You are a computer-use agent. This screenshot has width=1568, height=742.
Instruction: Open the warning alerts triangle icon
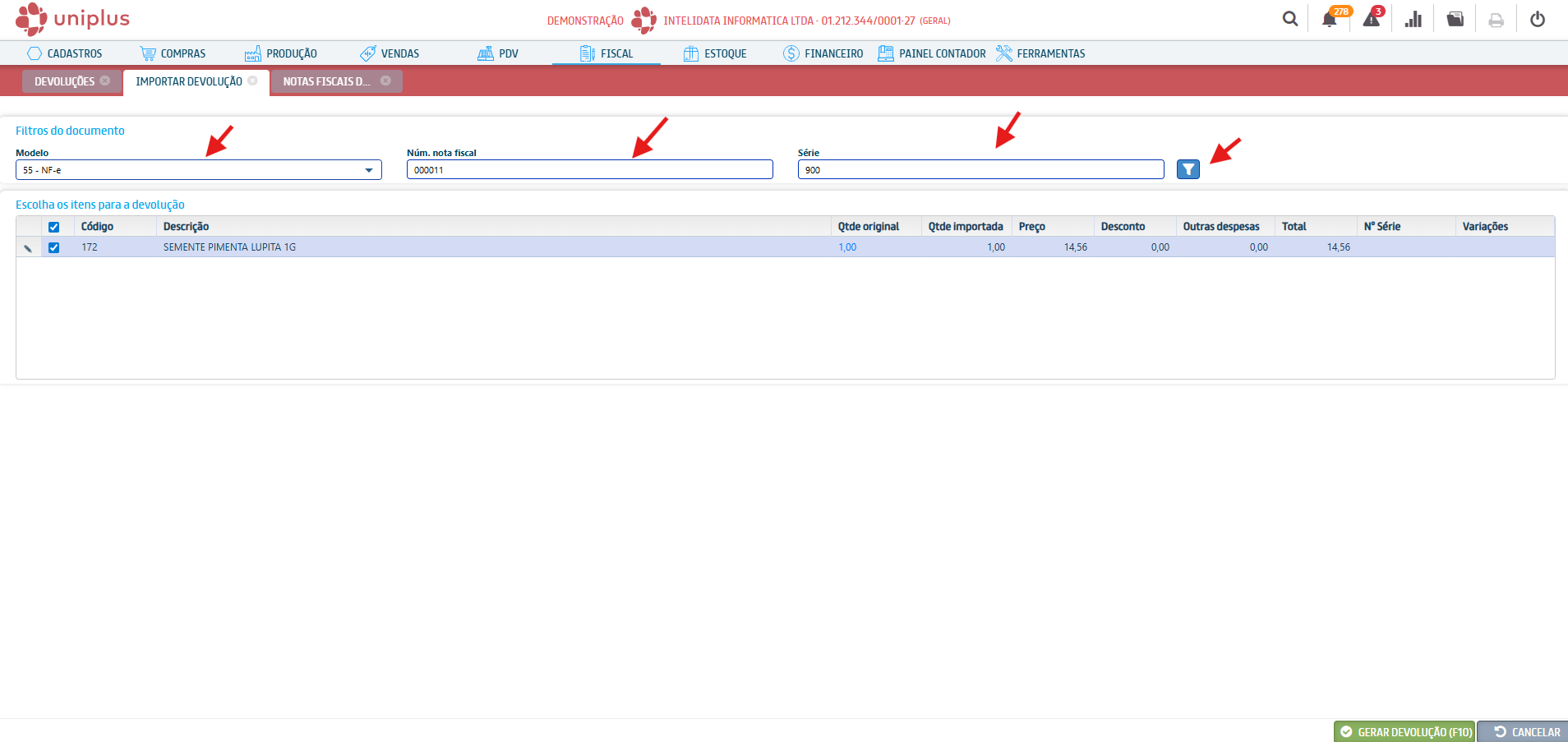point(1372,19)
